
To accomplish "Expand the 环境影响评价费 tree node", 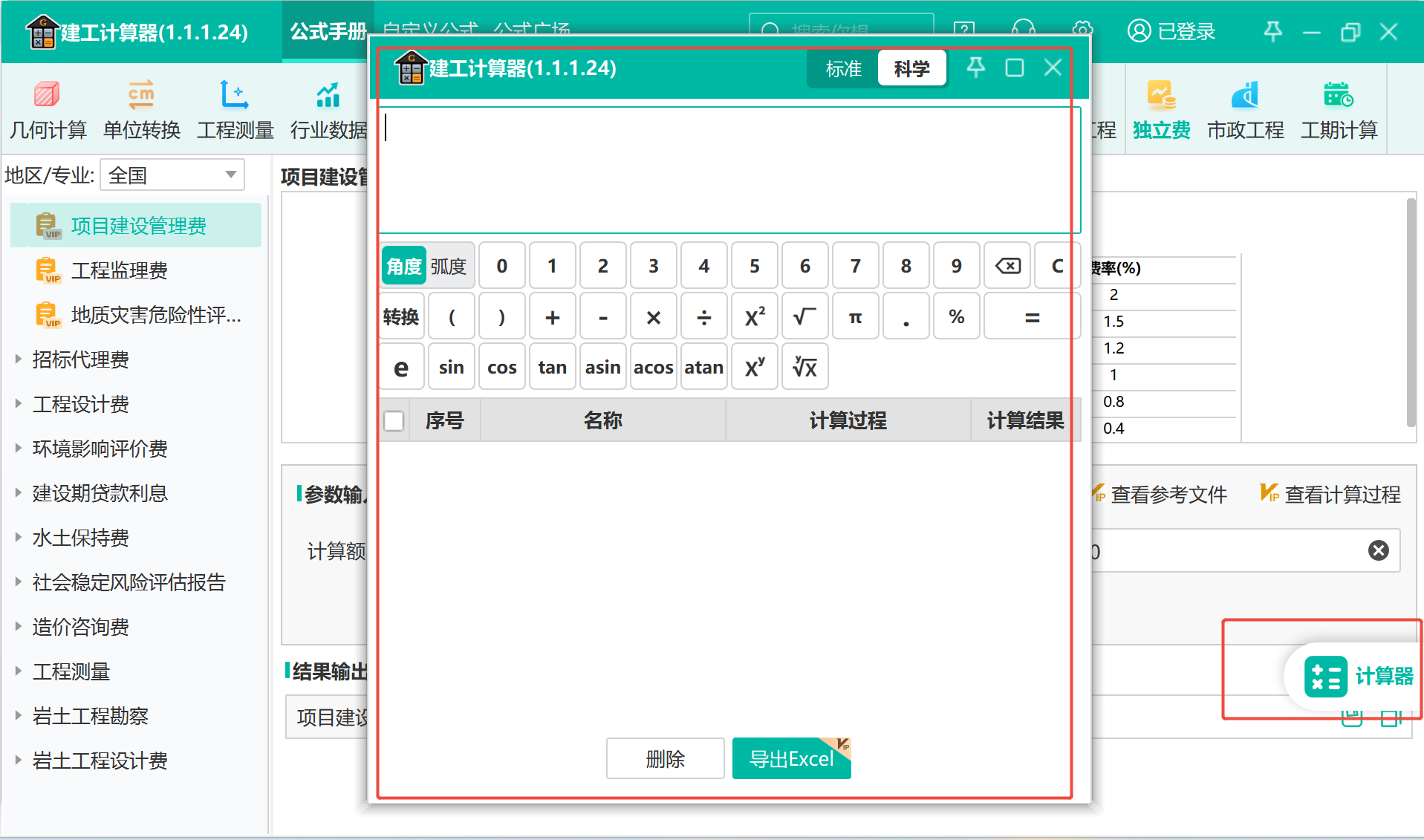I will 19,449.
